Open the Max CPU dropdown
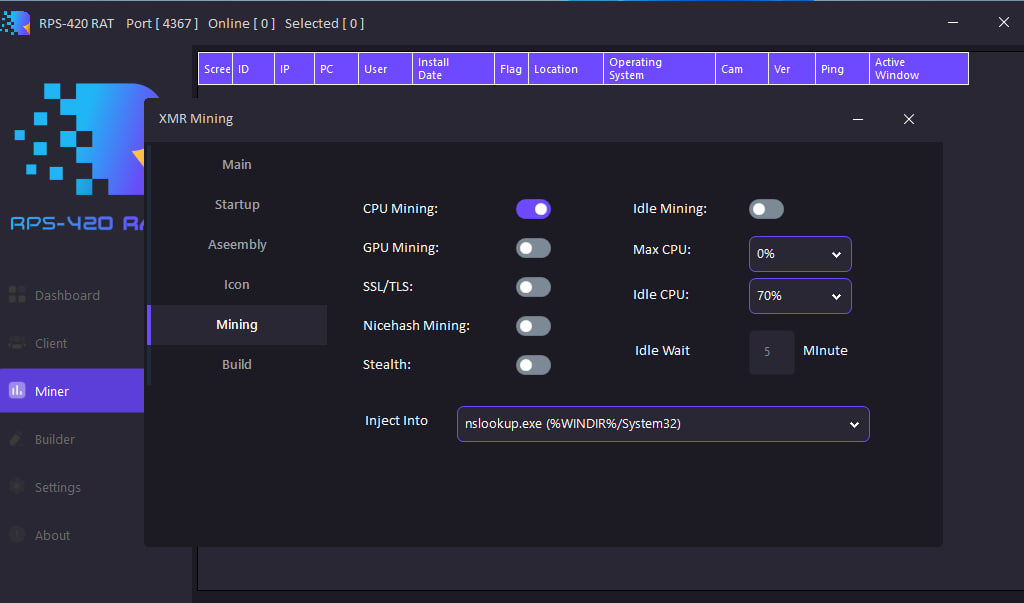Viewport: 1024px width, 603px height. pos(800,254)
